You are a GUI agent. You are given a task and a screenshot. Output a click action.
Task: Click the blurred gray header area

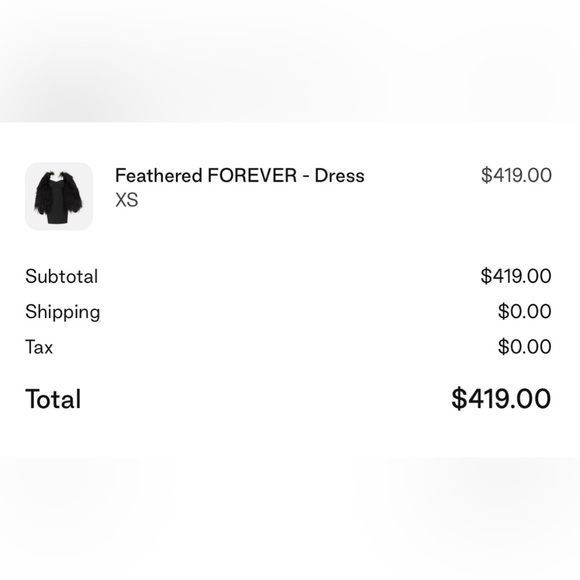point(290,61)
